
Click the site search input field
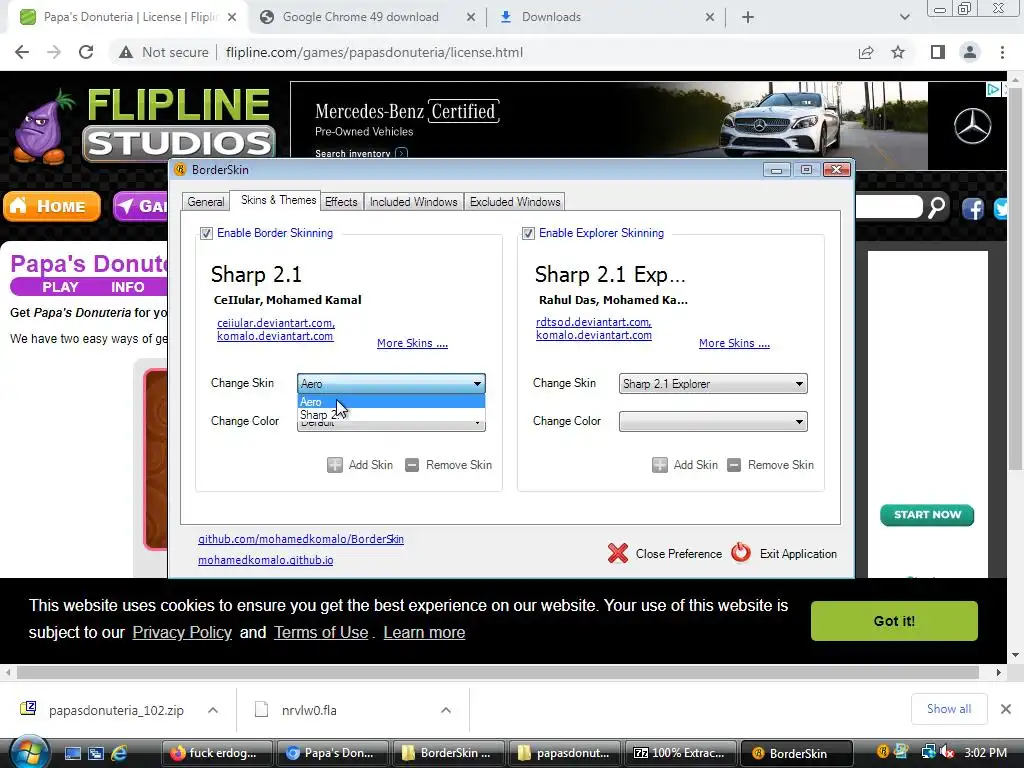point(888,208)
